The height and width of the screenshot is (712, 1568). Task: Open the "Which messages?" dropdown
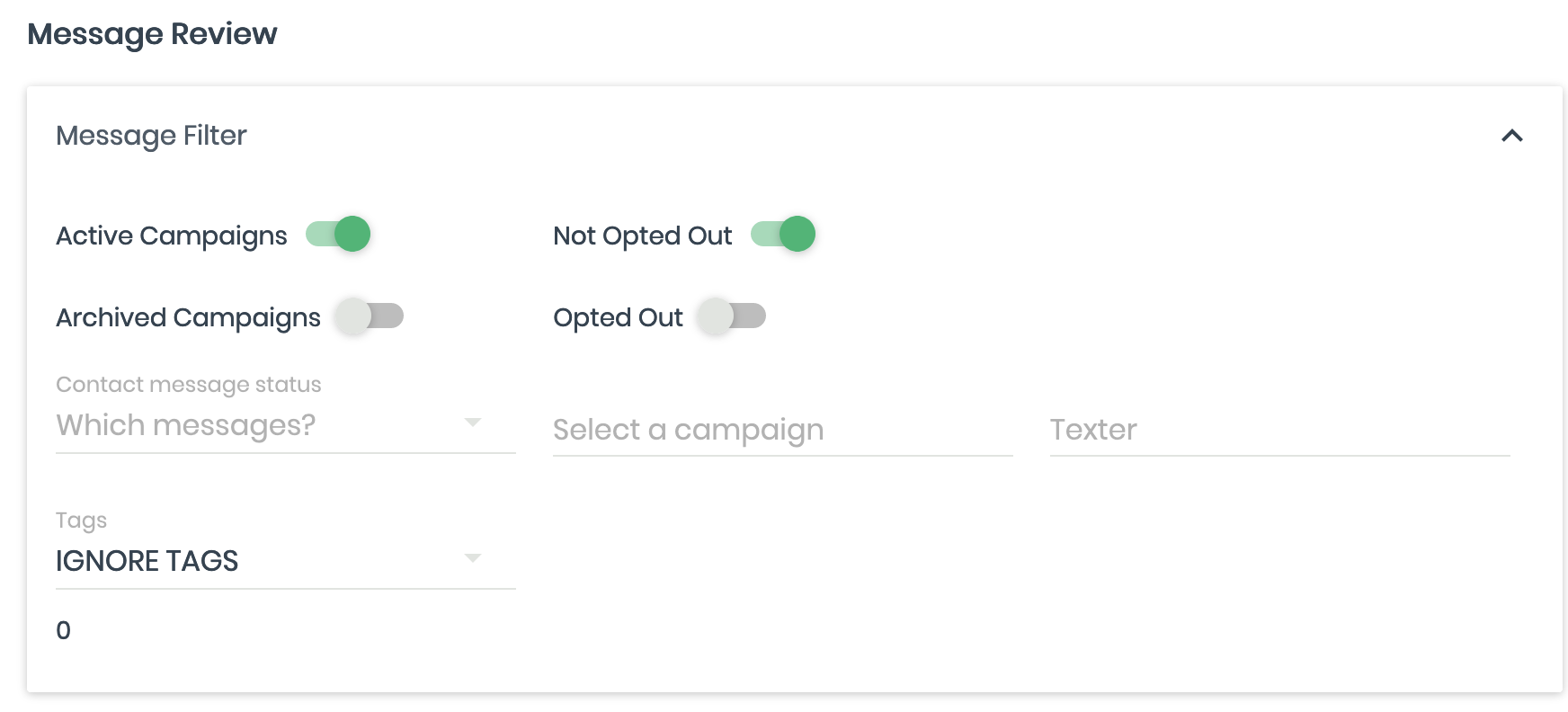pos(261,425)
